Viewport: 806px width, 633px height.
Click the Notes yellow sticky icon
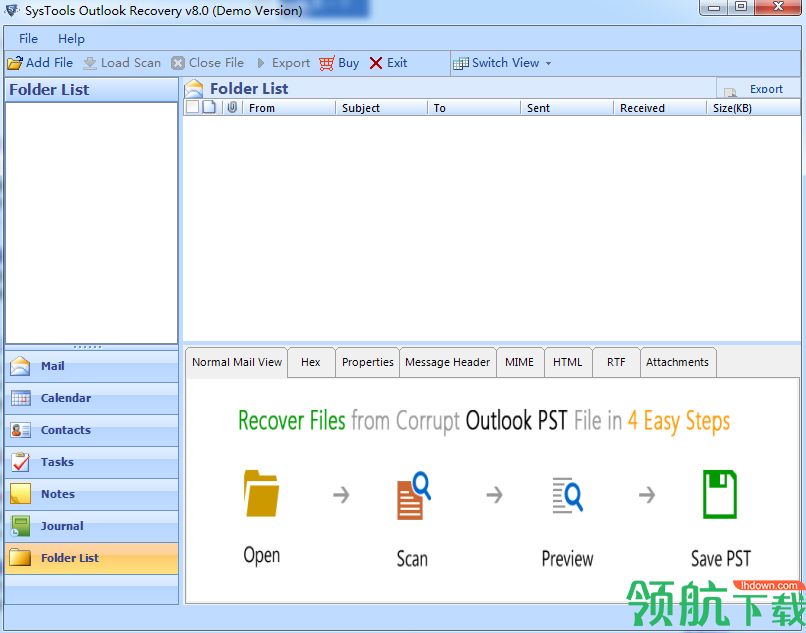[x=20, y=494]
